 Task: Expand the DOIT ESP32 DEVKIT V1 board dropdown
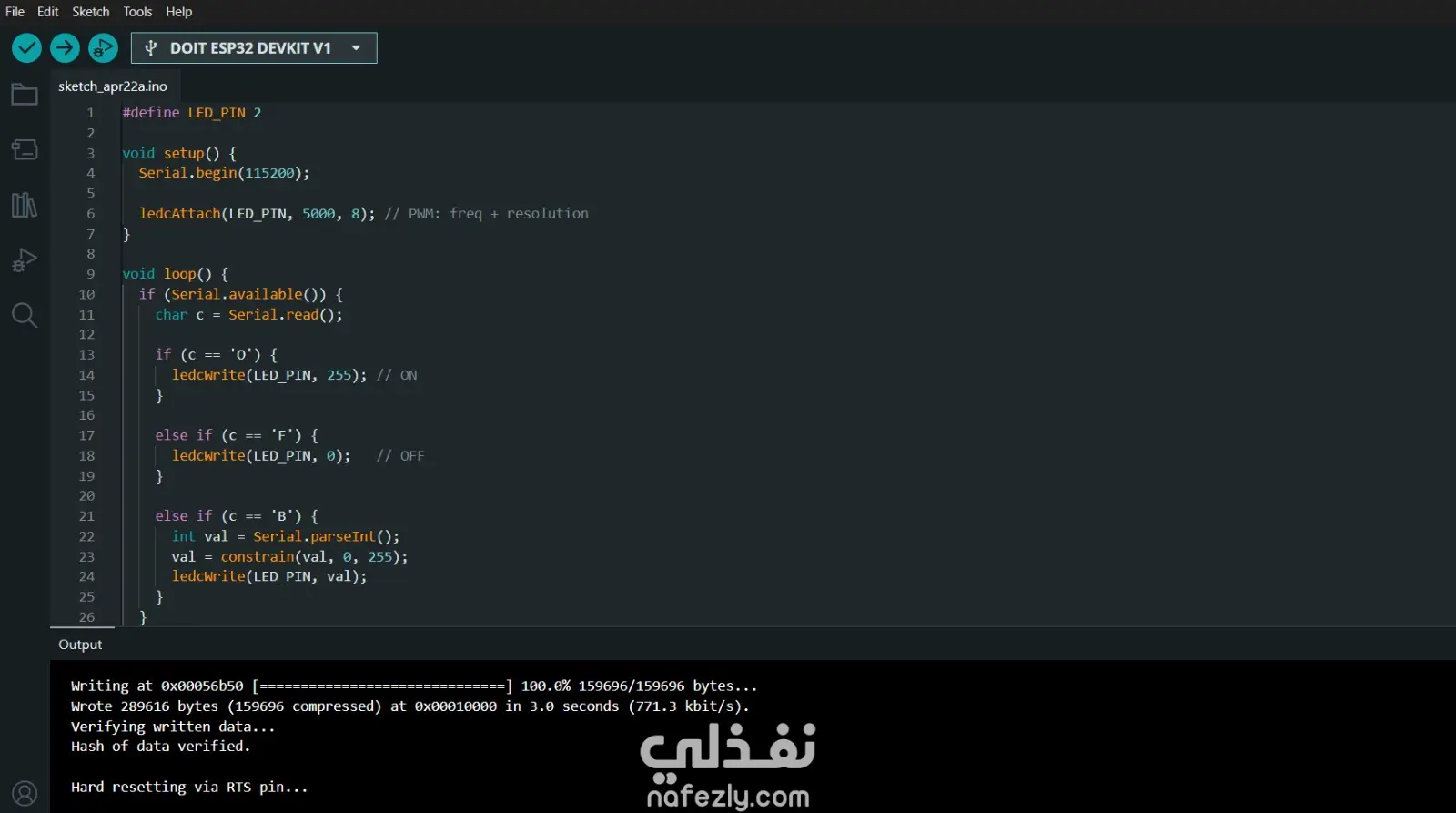tap(254, 48)
